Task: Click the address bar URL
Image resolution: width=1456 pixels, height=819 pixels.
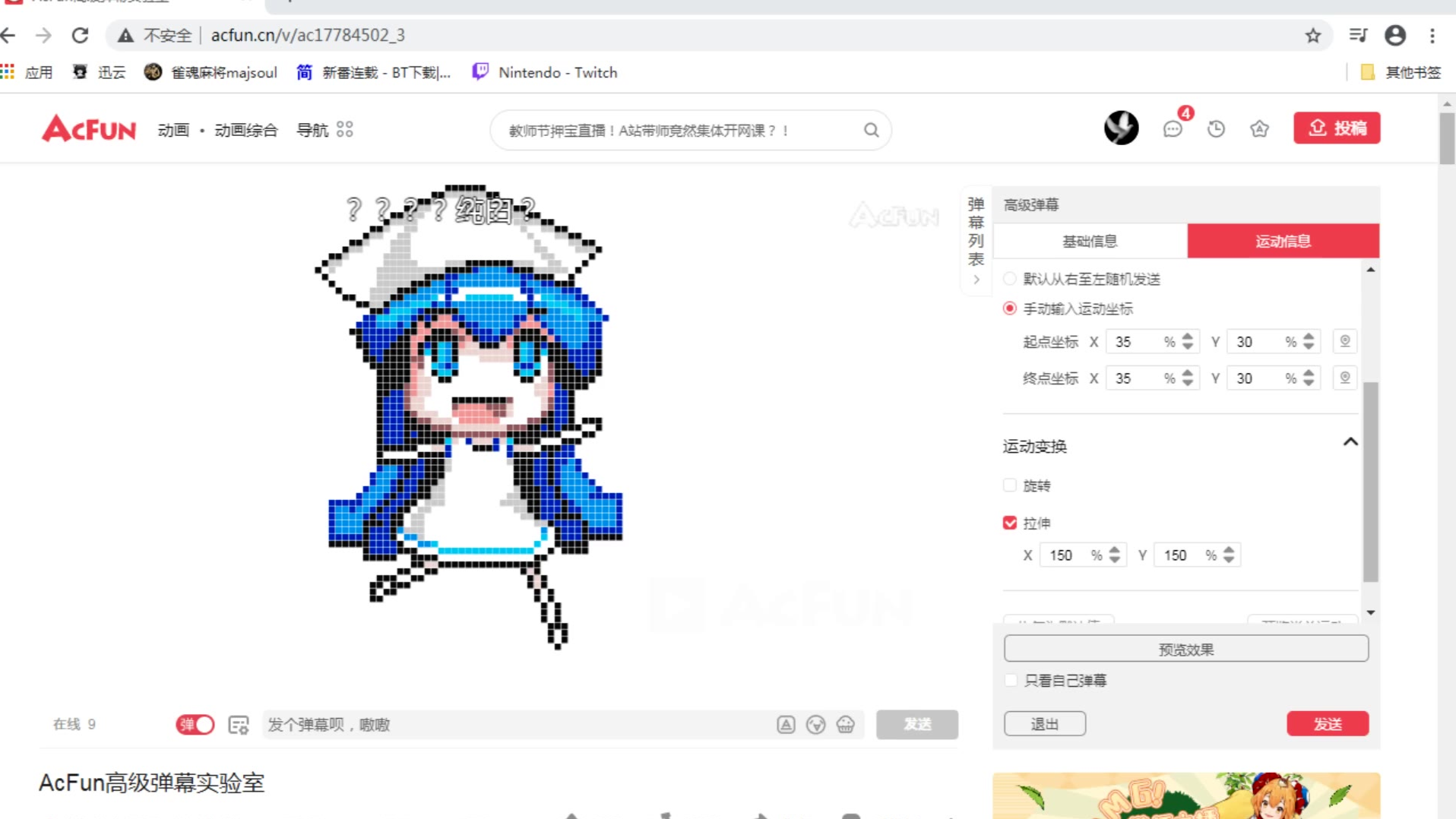Action: point(308,35)
